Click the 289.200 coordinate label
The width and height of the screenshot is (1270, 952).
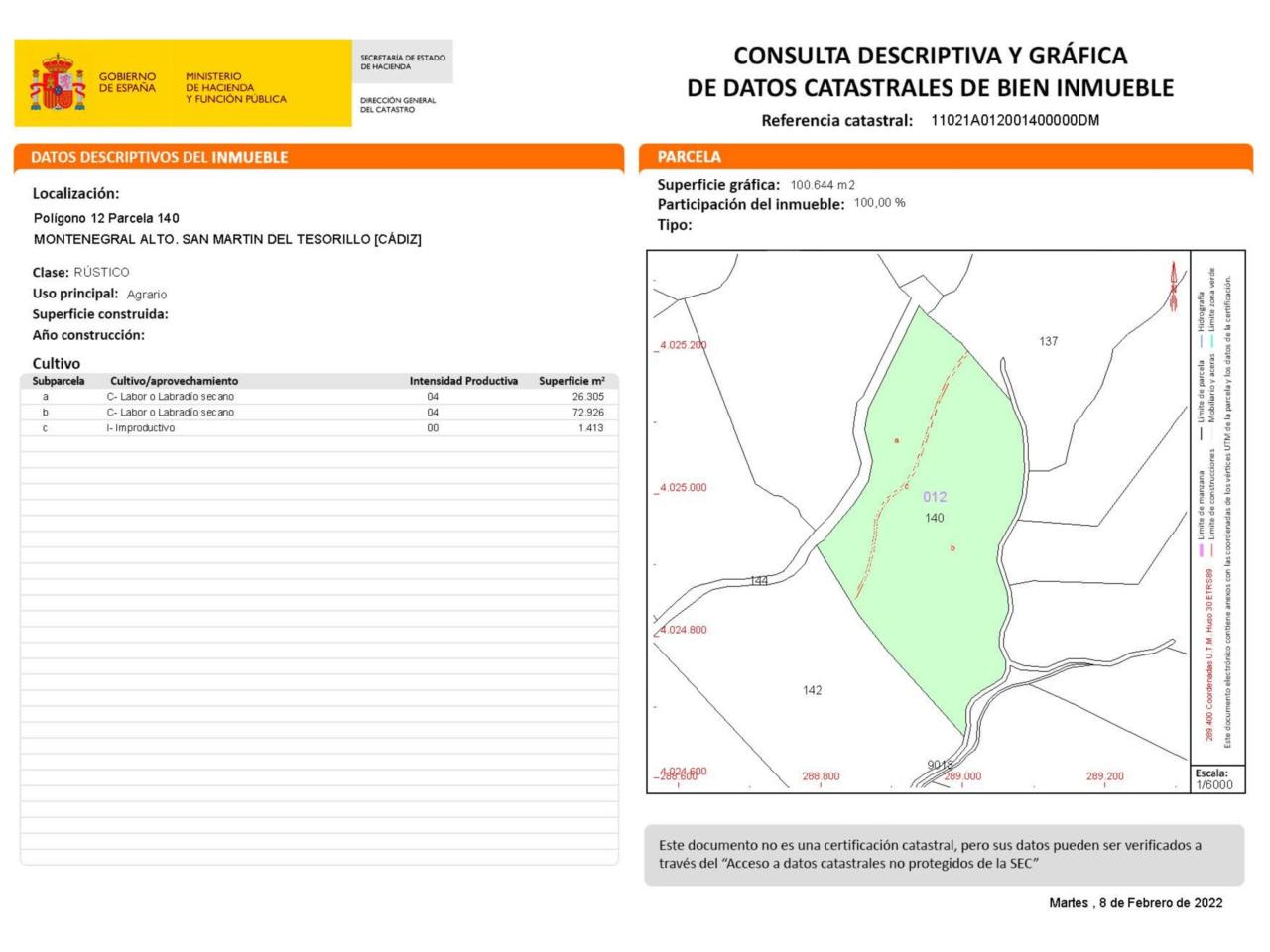click(x=1105, y=776)
